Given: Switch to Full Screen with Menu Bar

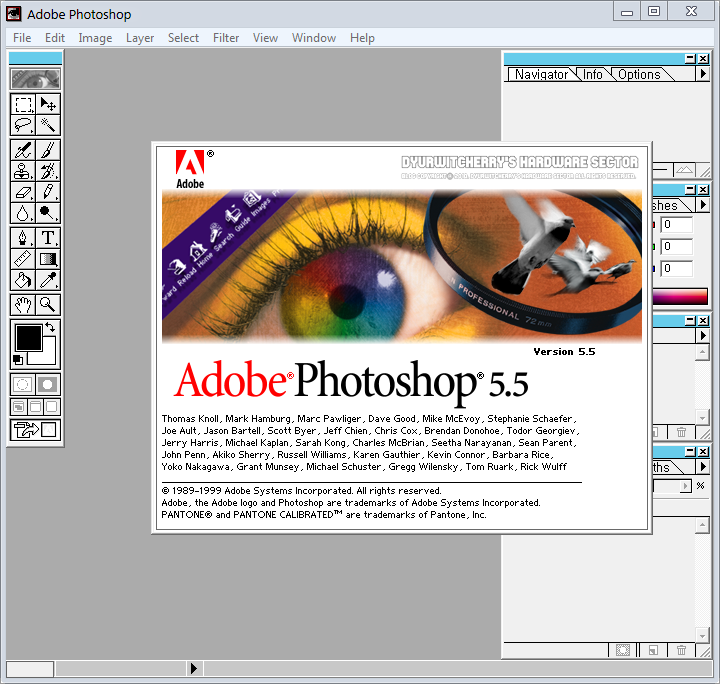Looking at the screenshot, I should tap(35, 407).
